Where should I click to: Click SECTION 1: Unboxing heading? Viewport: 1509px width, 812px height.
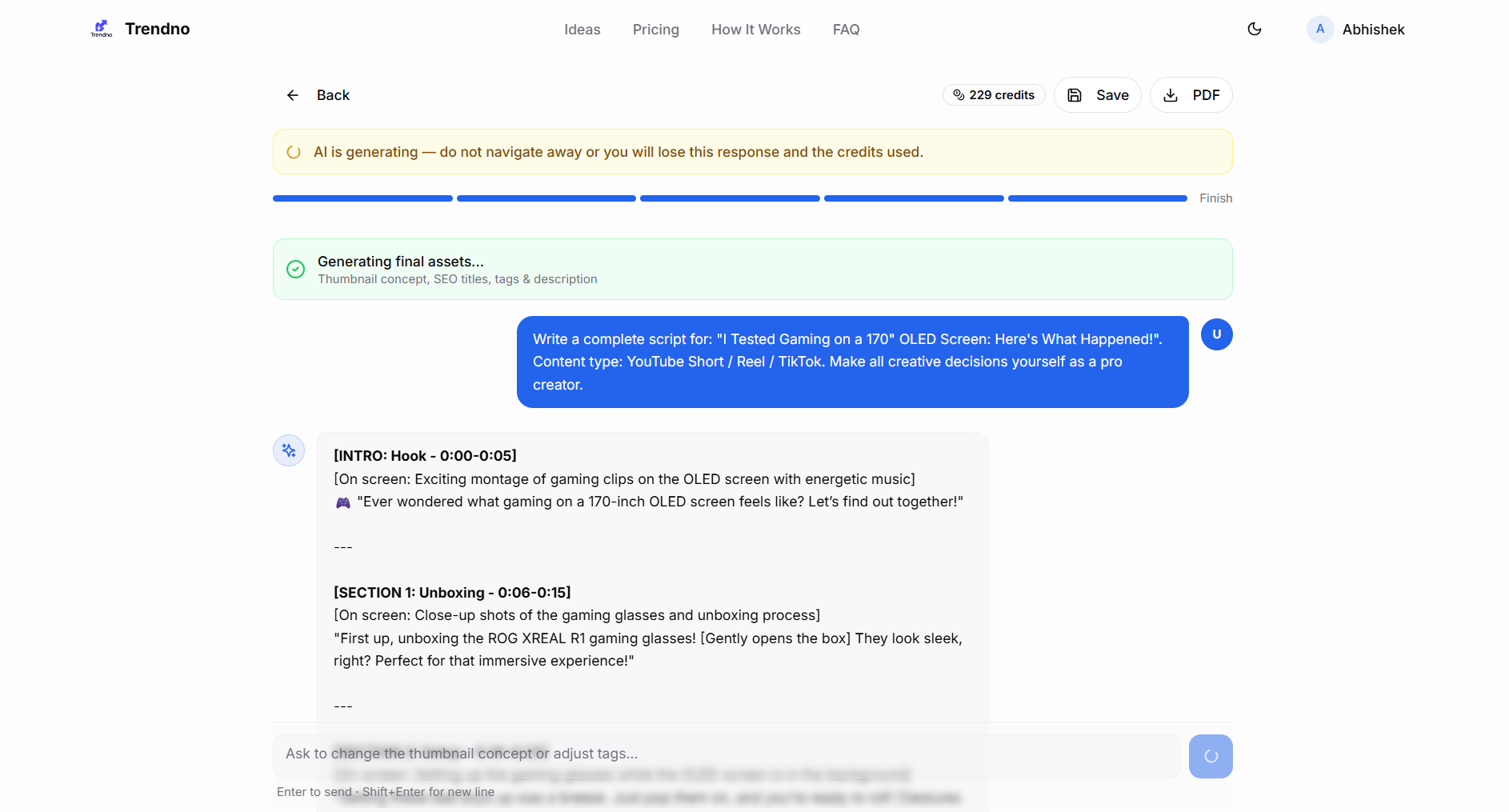point(452,593)
